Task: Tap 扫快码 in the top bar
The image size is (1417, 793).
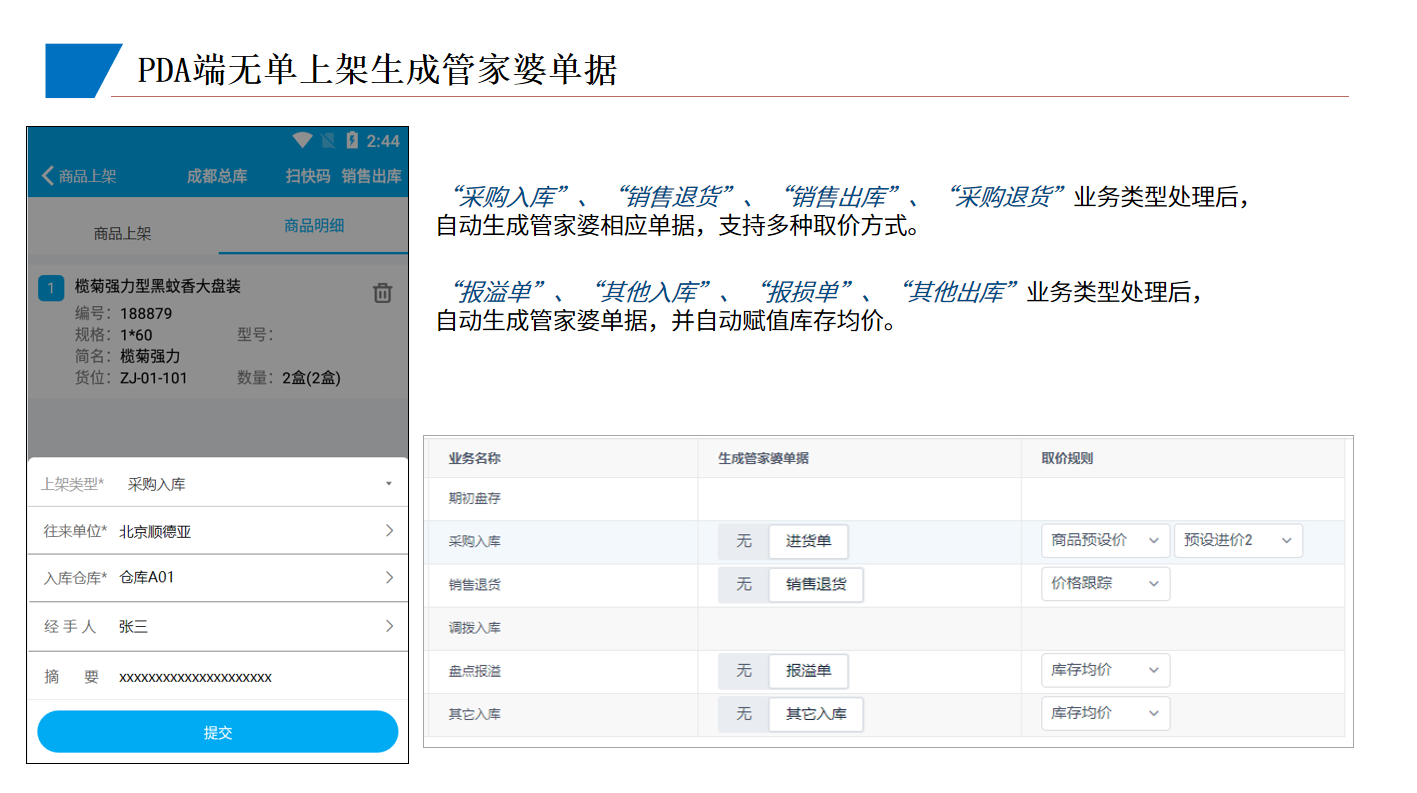Action: click(307, 176)
